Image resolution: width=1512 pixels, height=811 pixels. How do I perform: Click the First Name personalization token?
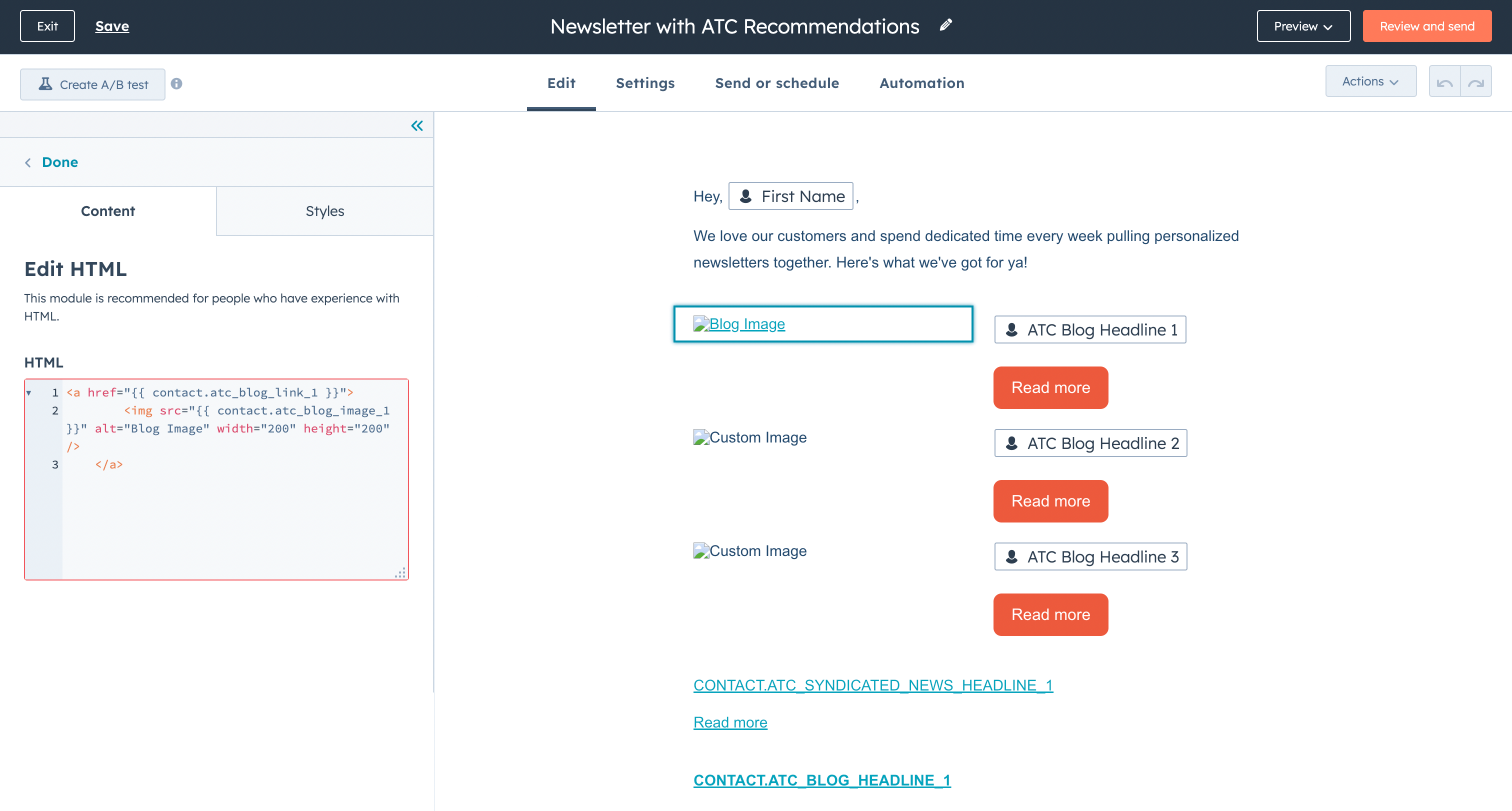tap(790, 196)
